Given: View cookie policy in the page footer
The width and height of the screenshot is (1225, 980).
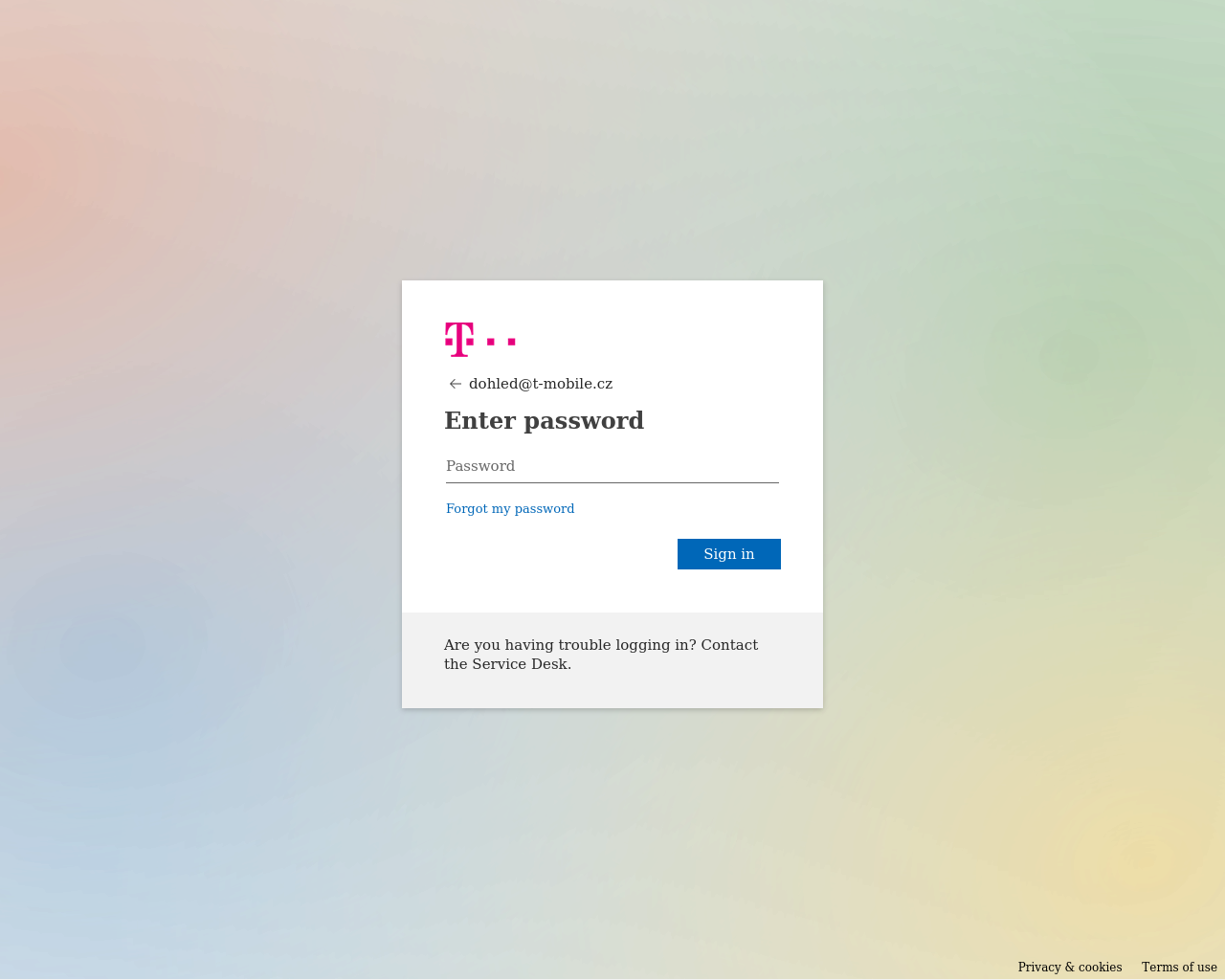Looking at the screenshot, I should (x=1070, y=967).
